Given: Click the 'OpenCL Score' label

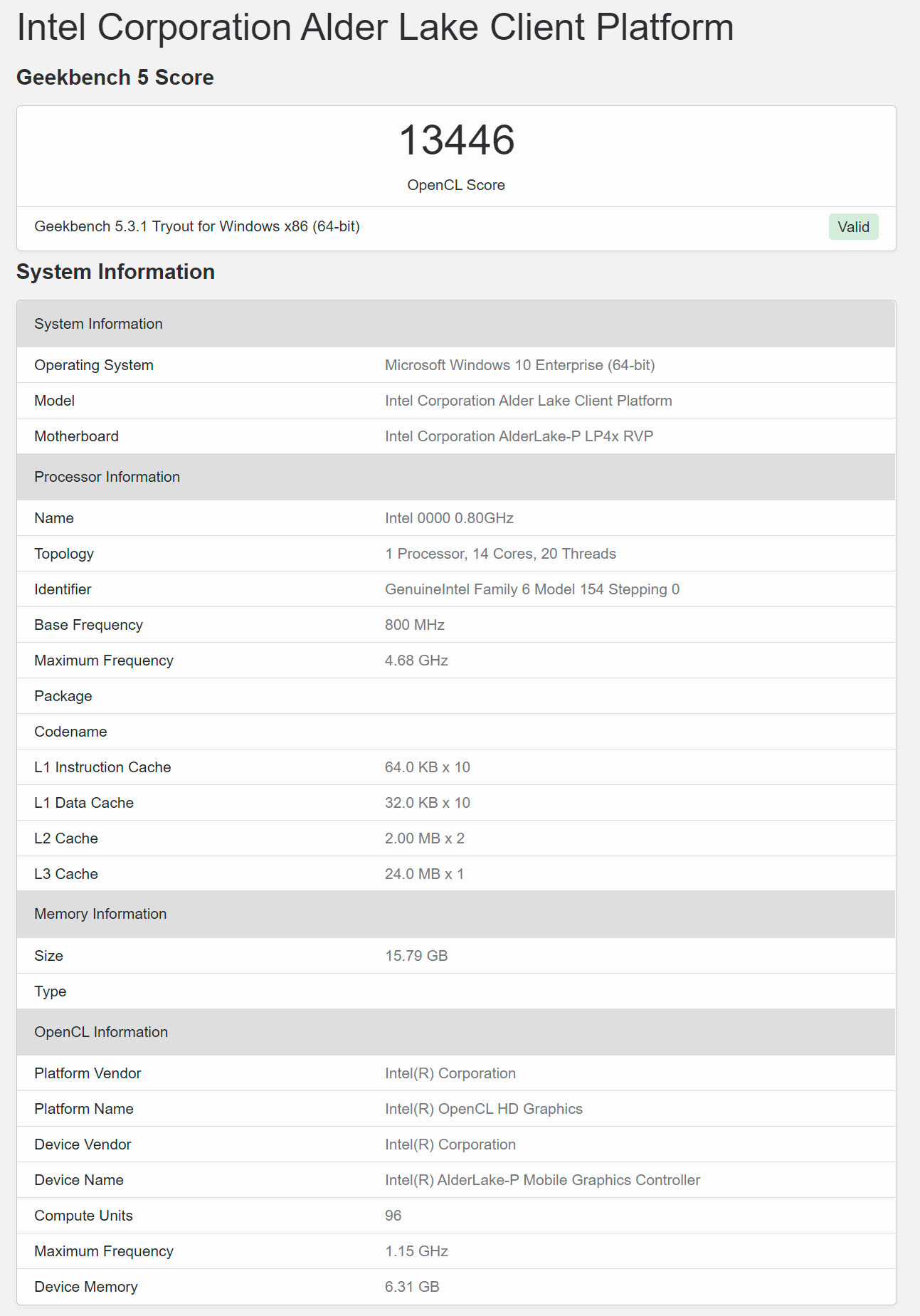Looking at the screenshot, I should (x=456, y=185).
